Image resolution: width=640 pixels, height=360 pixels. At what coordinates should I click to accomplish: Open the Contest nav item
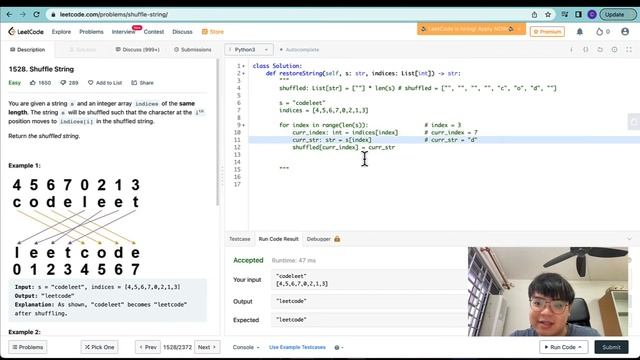tap(153, 31)
